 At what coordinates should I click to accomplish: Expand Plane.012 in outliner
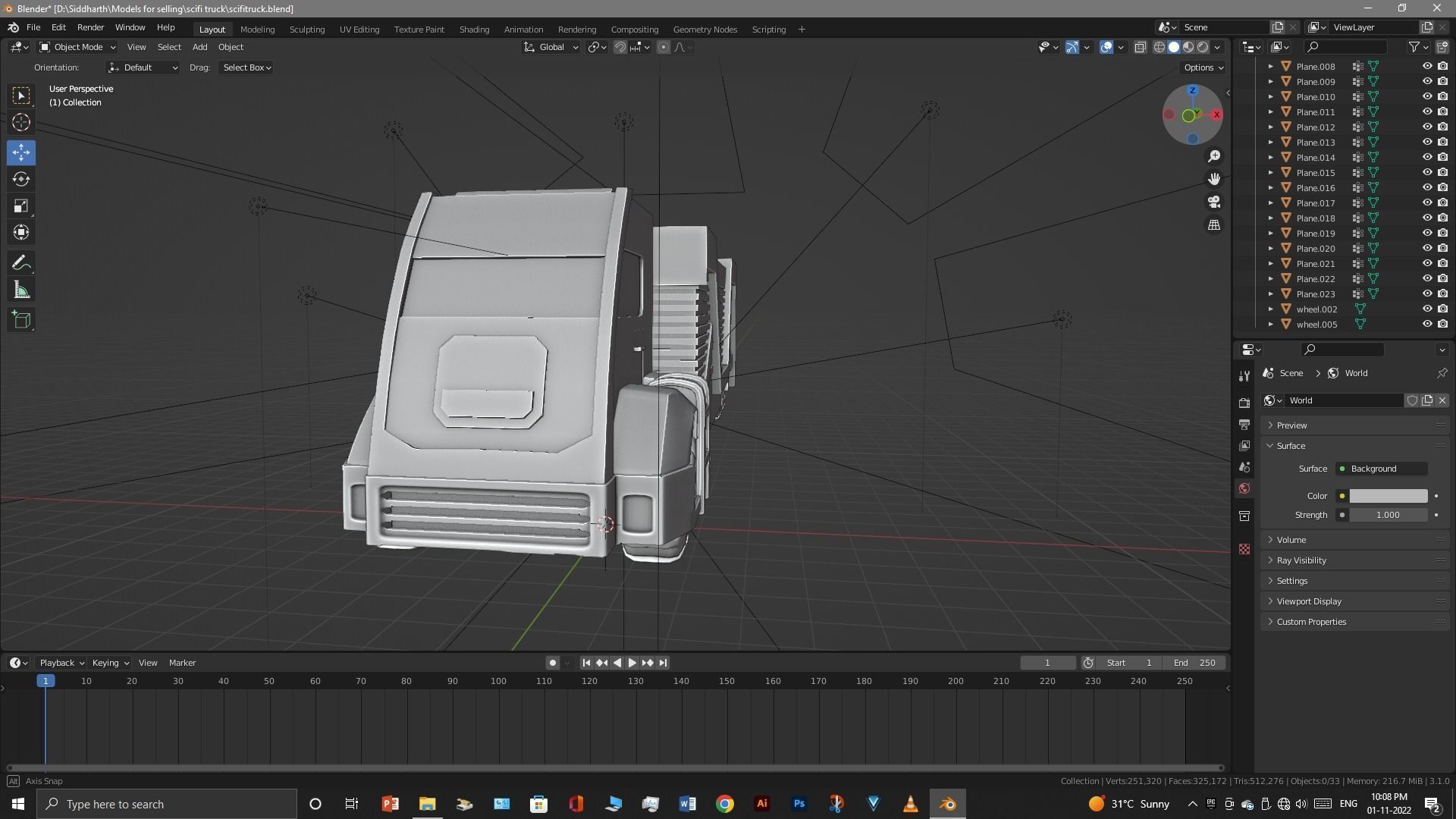pyautogui.click(x=1271, y=127)
